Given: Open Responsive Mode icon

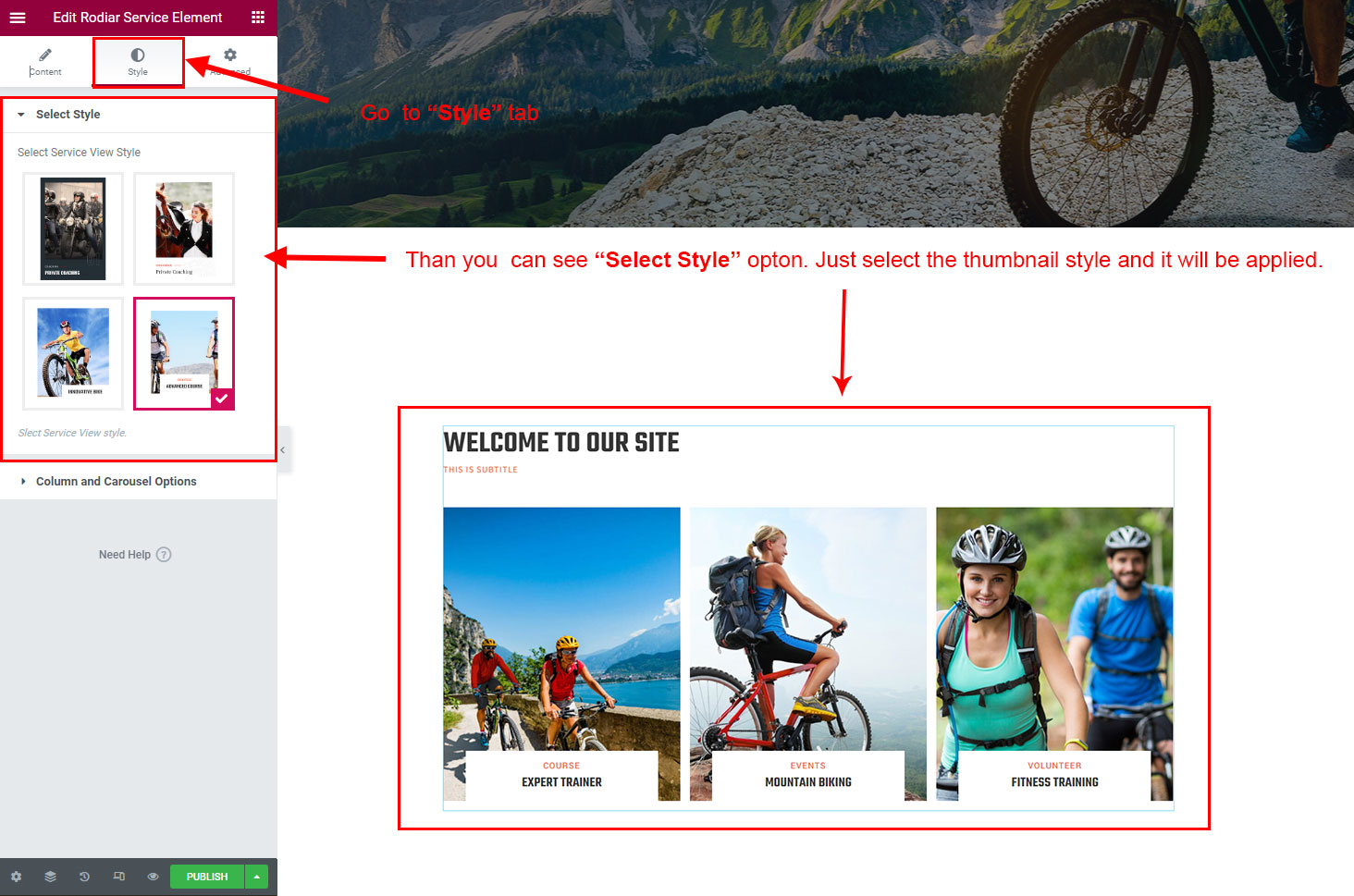Looking at the screenshot, I should click(118, 877).
